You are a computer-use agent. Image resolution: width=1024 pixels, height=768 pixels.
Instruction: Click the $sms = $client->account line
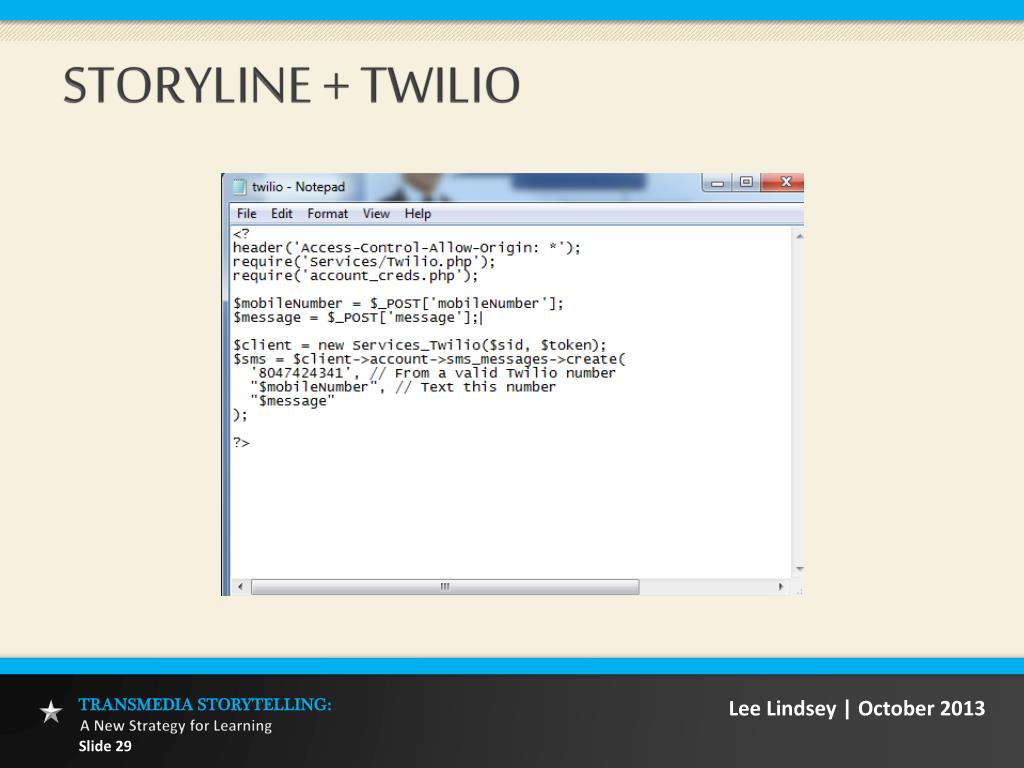pos(429,359)
